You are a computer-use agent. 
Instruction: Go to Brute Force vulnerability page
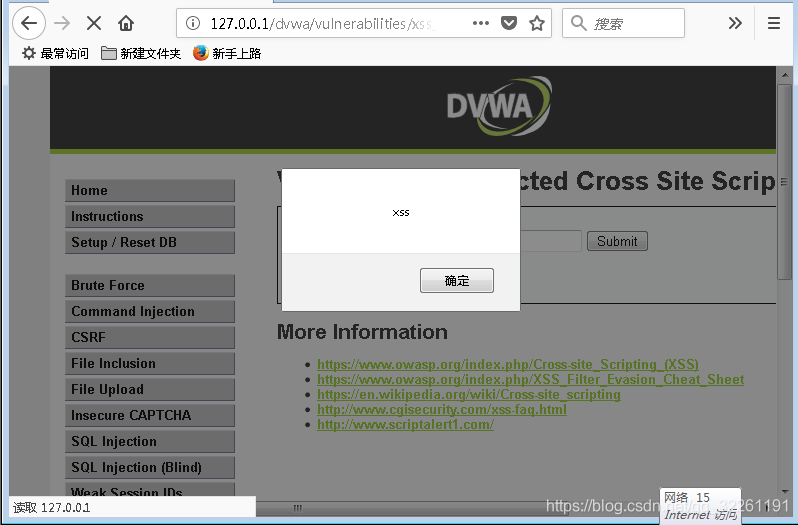coord(150,285)
